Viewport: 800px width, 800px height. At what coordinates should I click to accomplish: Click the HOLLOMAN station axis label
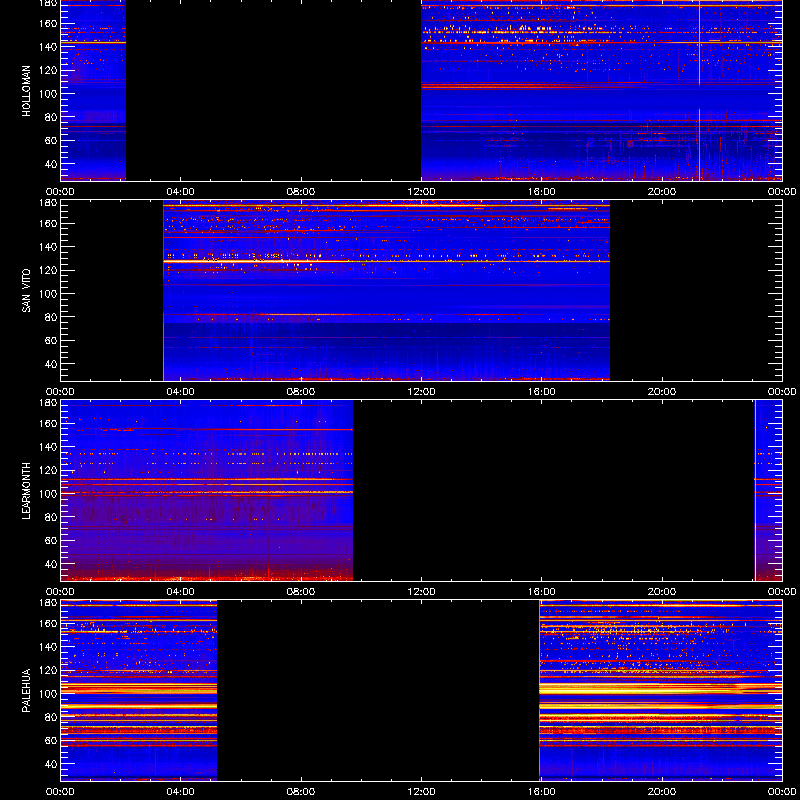[26, 91]
